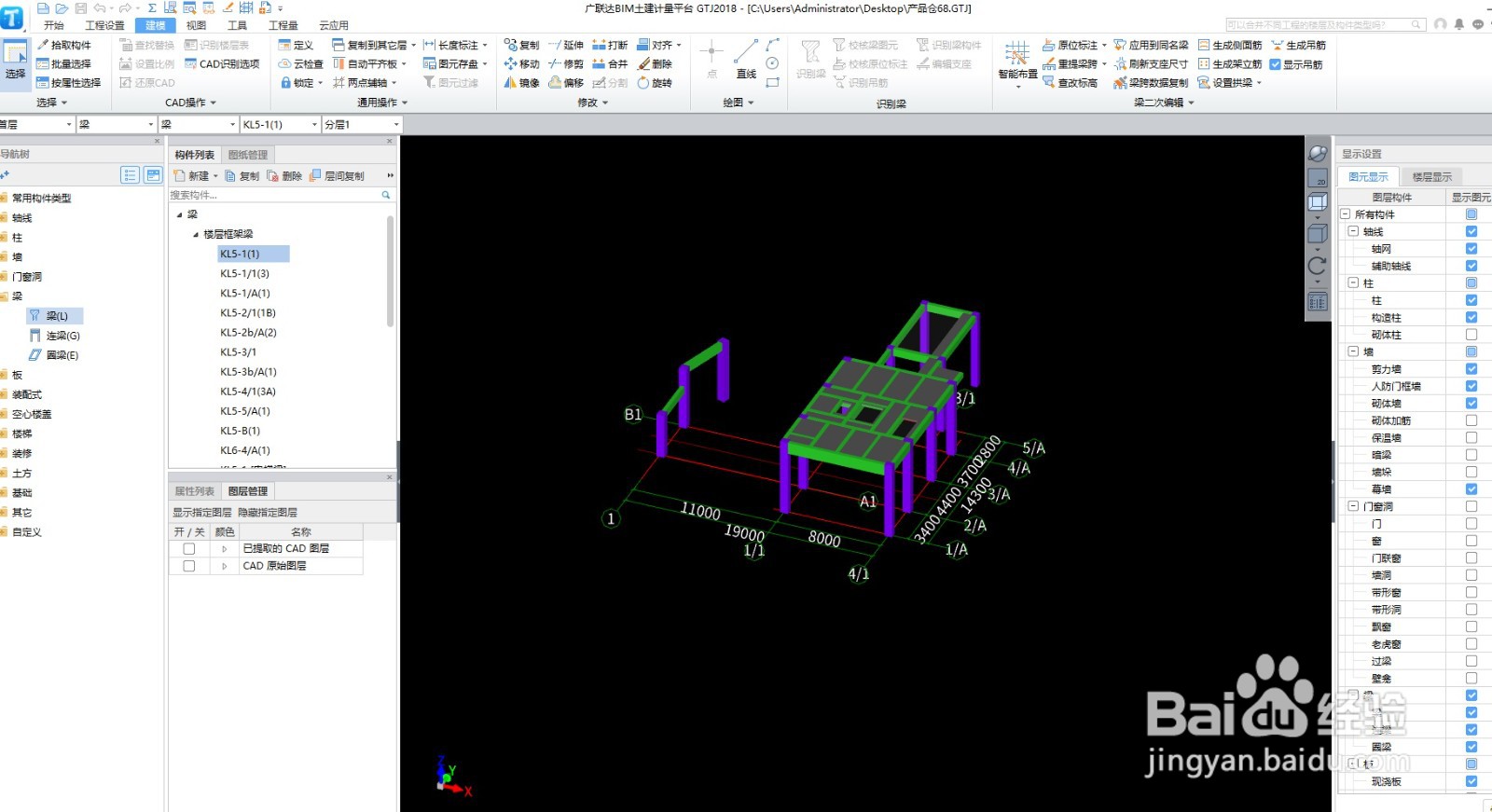
Task: Select the 偏移 offset tool
Action: coord(566,83)
